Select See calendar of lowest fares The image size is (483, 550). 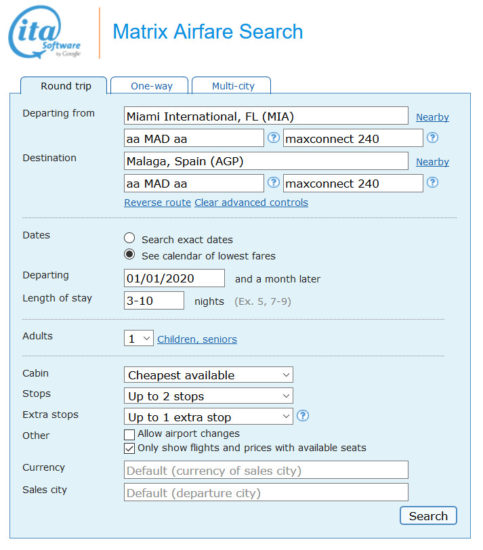coord(129,254)
